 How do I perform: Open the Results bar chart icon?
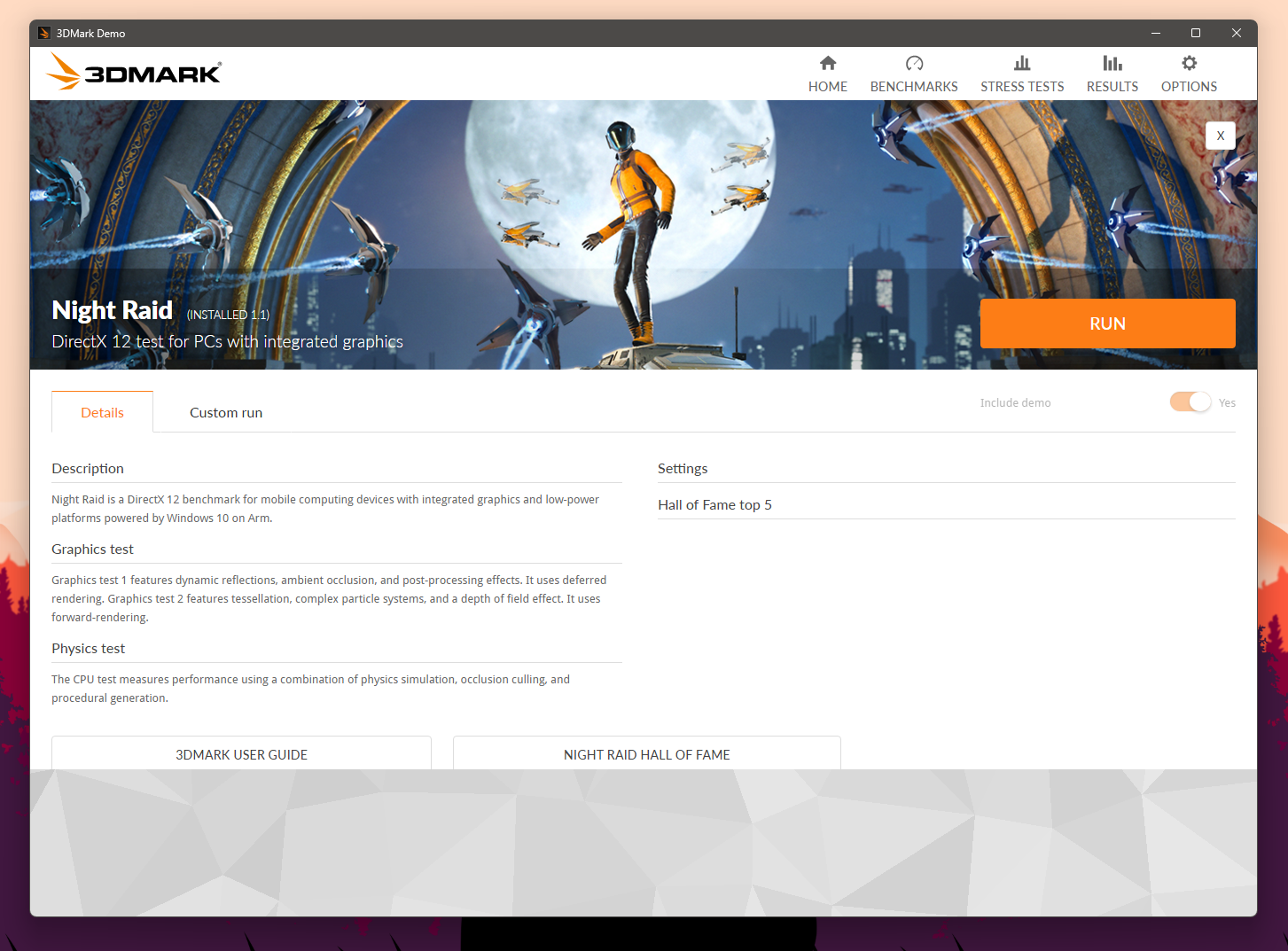coord(1112,63)
